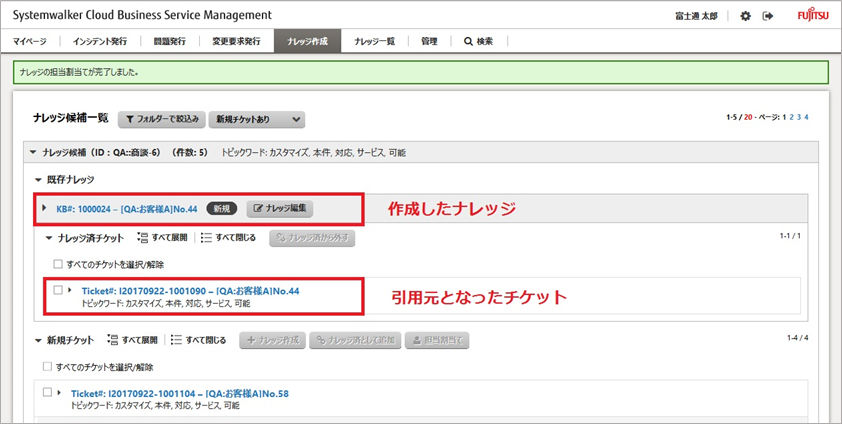Check the box for Ticket I20170922-1001090

point(57,290)
